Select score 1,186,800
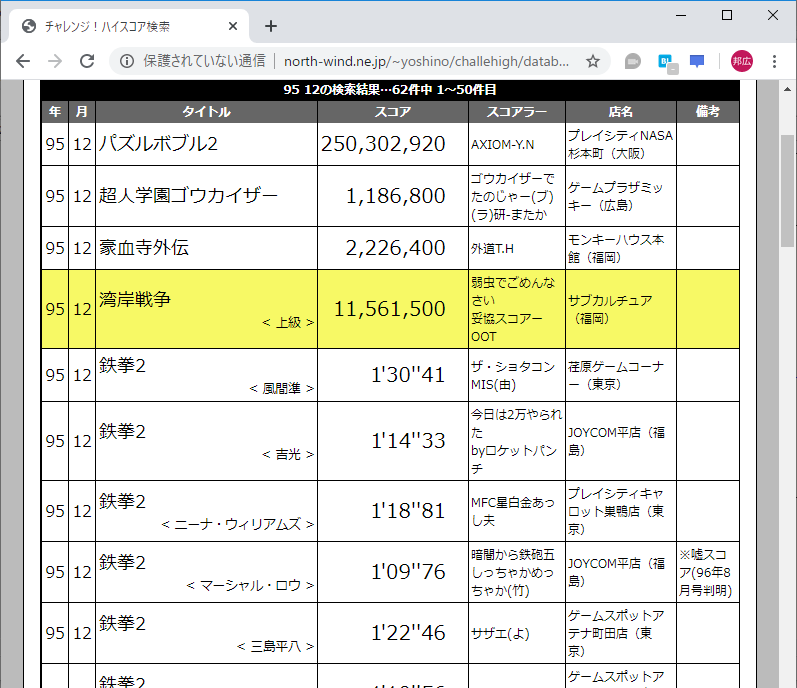797x688 pixels. tap(395, 196)
